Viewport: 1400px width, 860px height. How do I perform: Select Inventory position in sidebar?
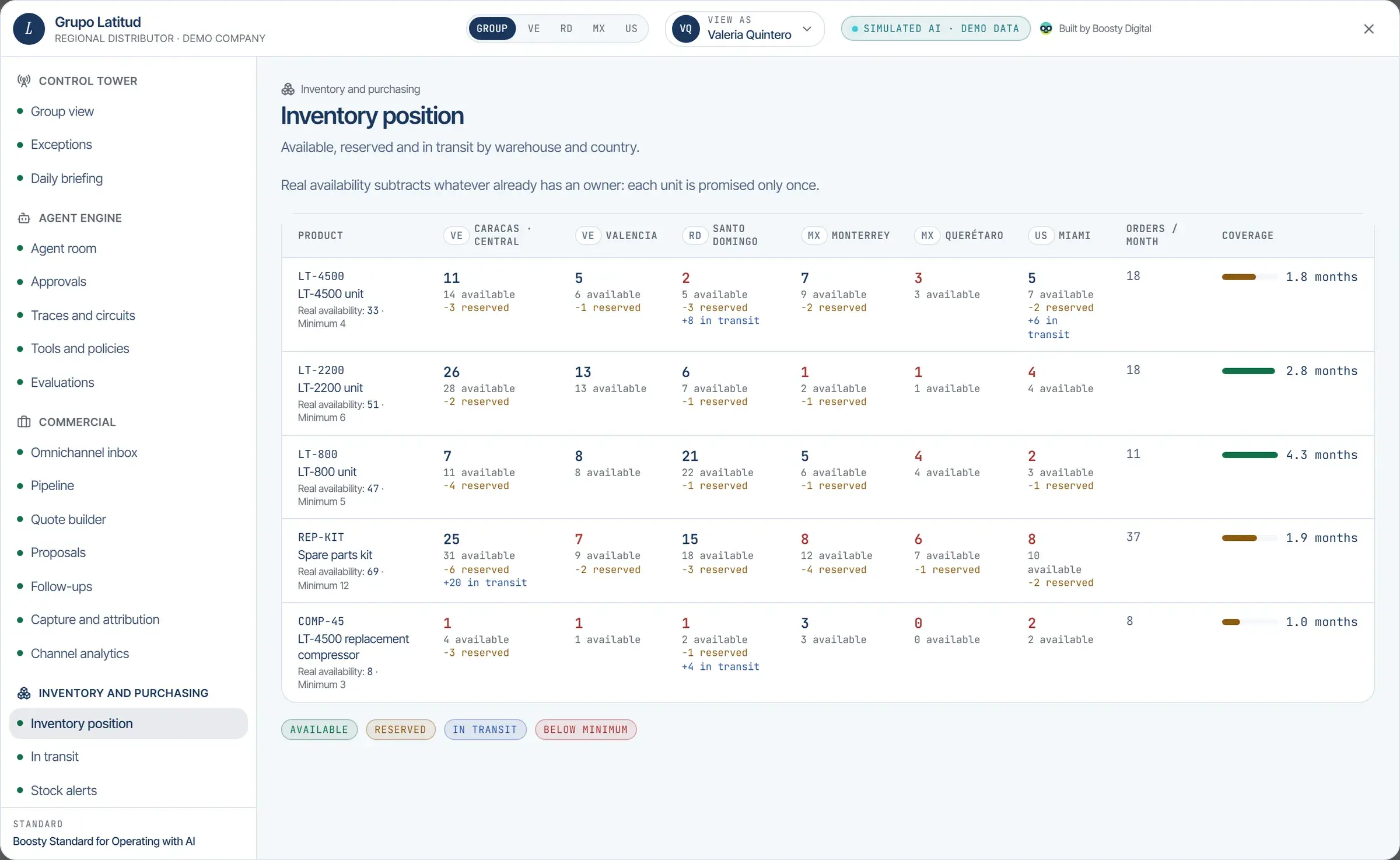tap(128, 724)
